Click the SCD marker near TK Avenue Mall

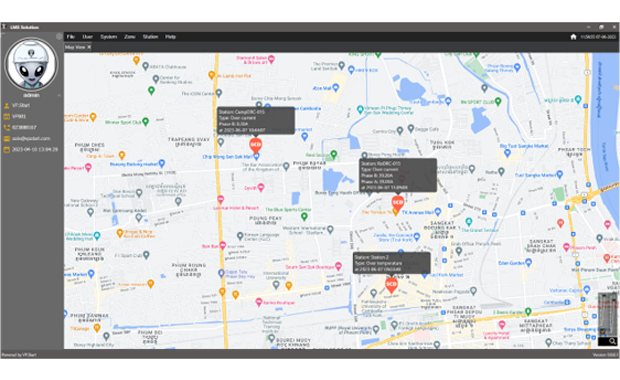pyautogui.click(x=398, y=203)
